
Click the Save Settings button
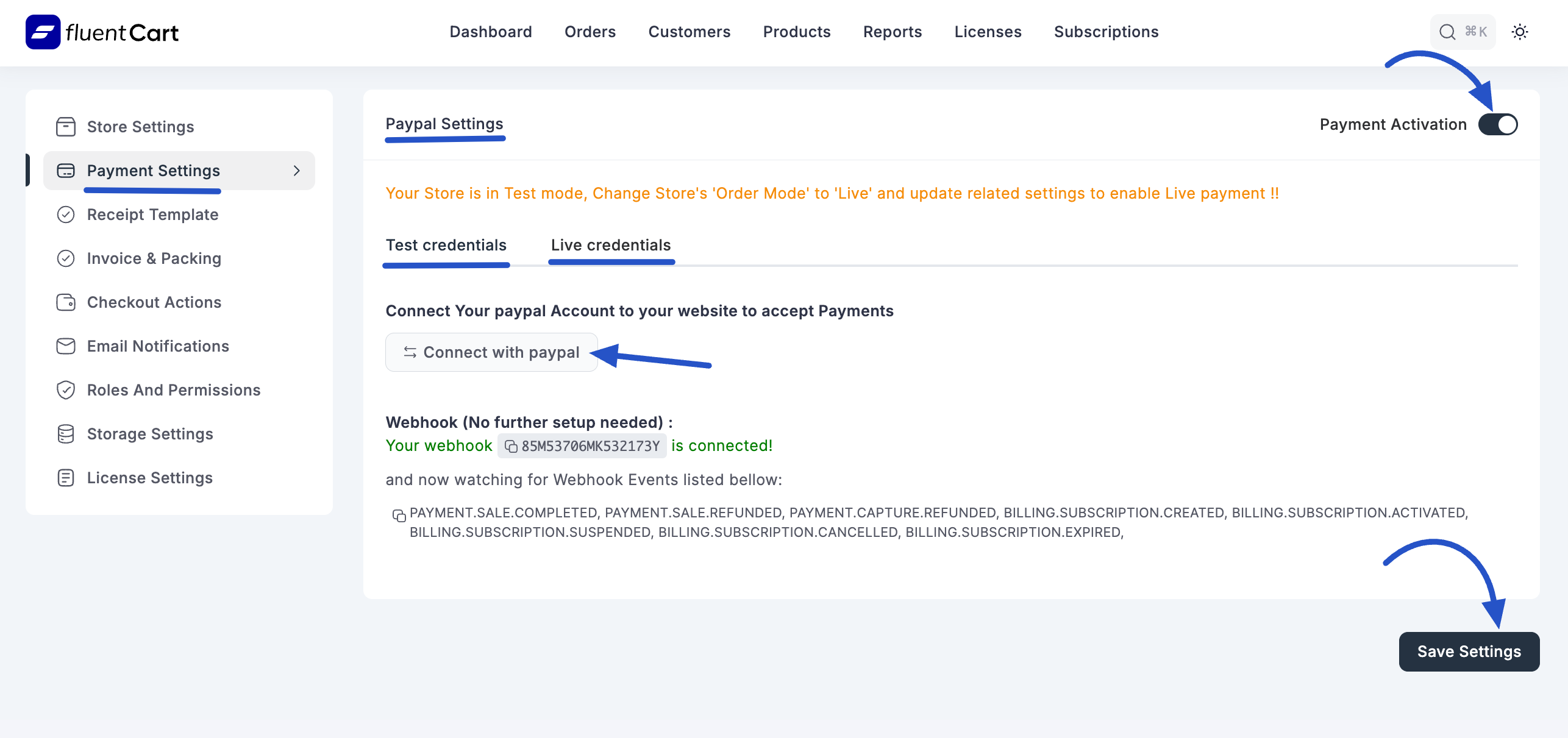pos(1469,651)
